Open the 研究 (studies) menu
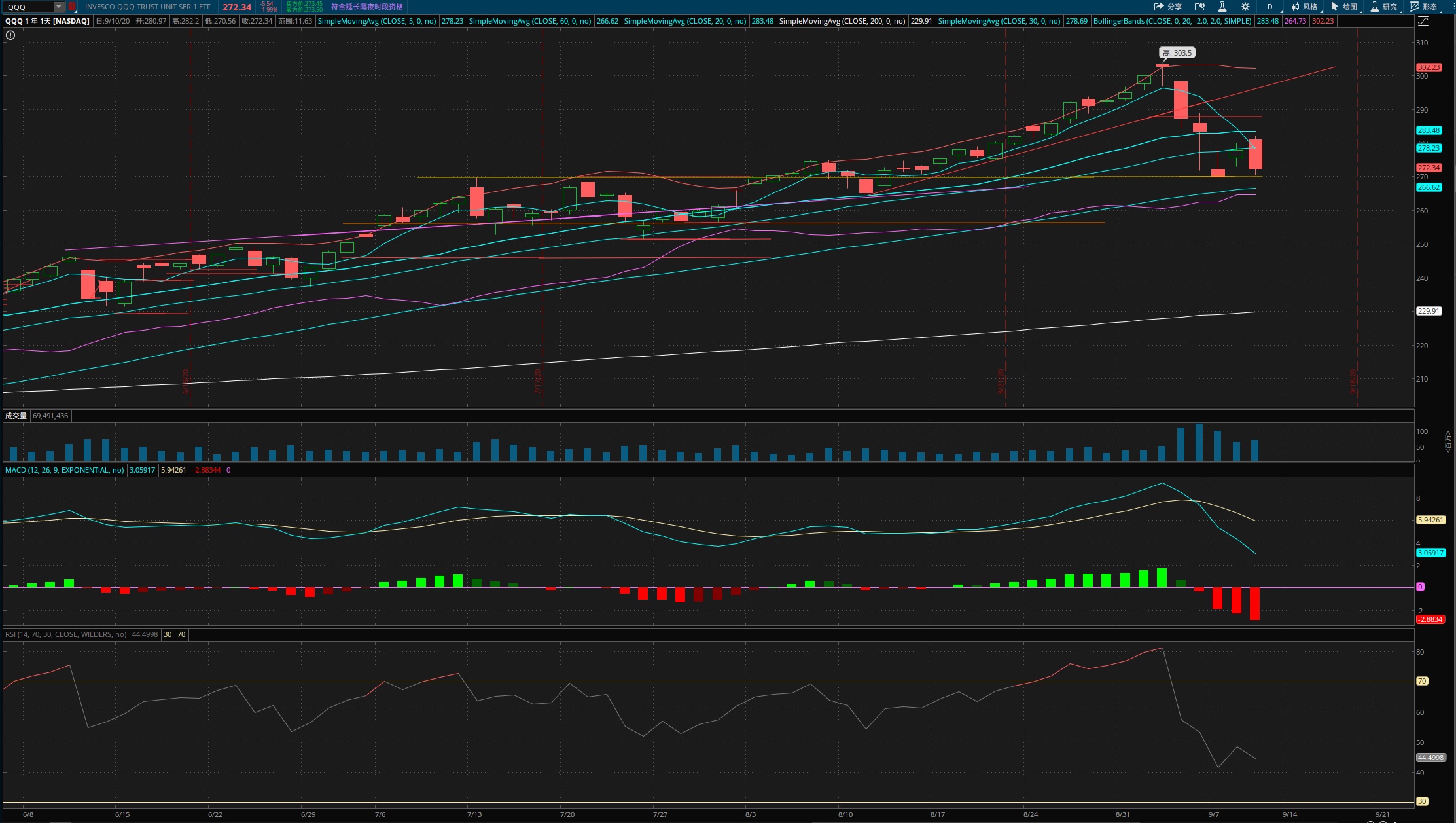Screen dimensions: 1456x823 click(x=1385, y=7)
